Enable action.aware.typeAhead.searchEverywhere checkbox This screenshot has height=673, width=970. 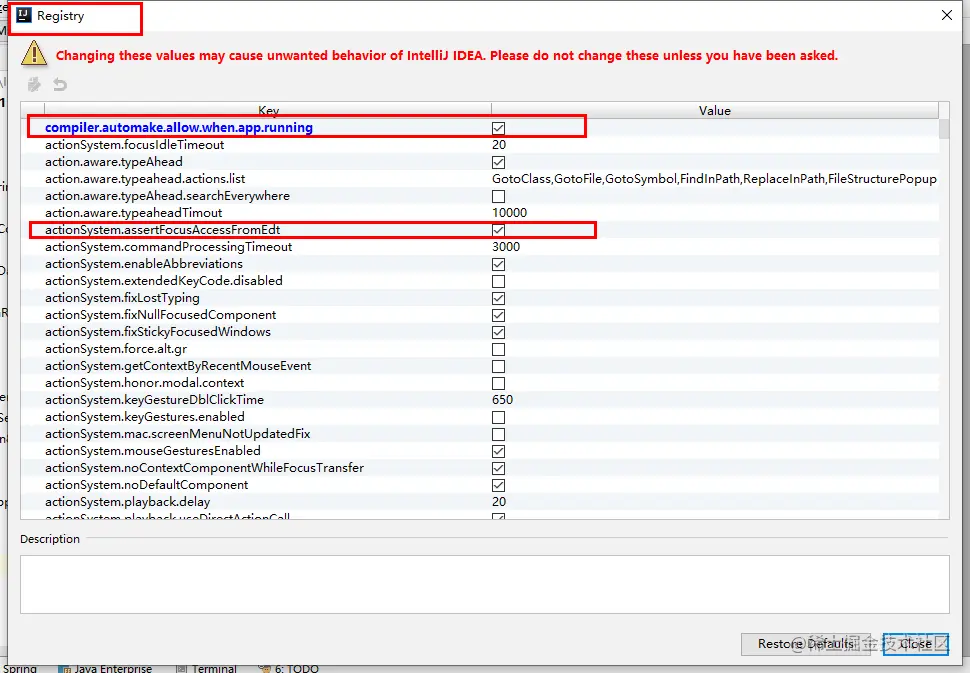[x=499, y=196]
